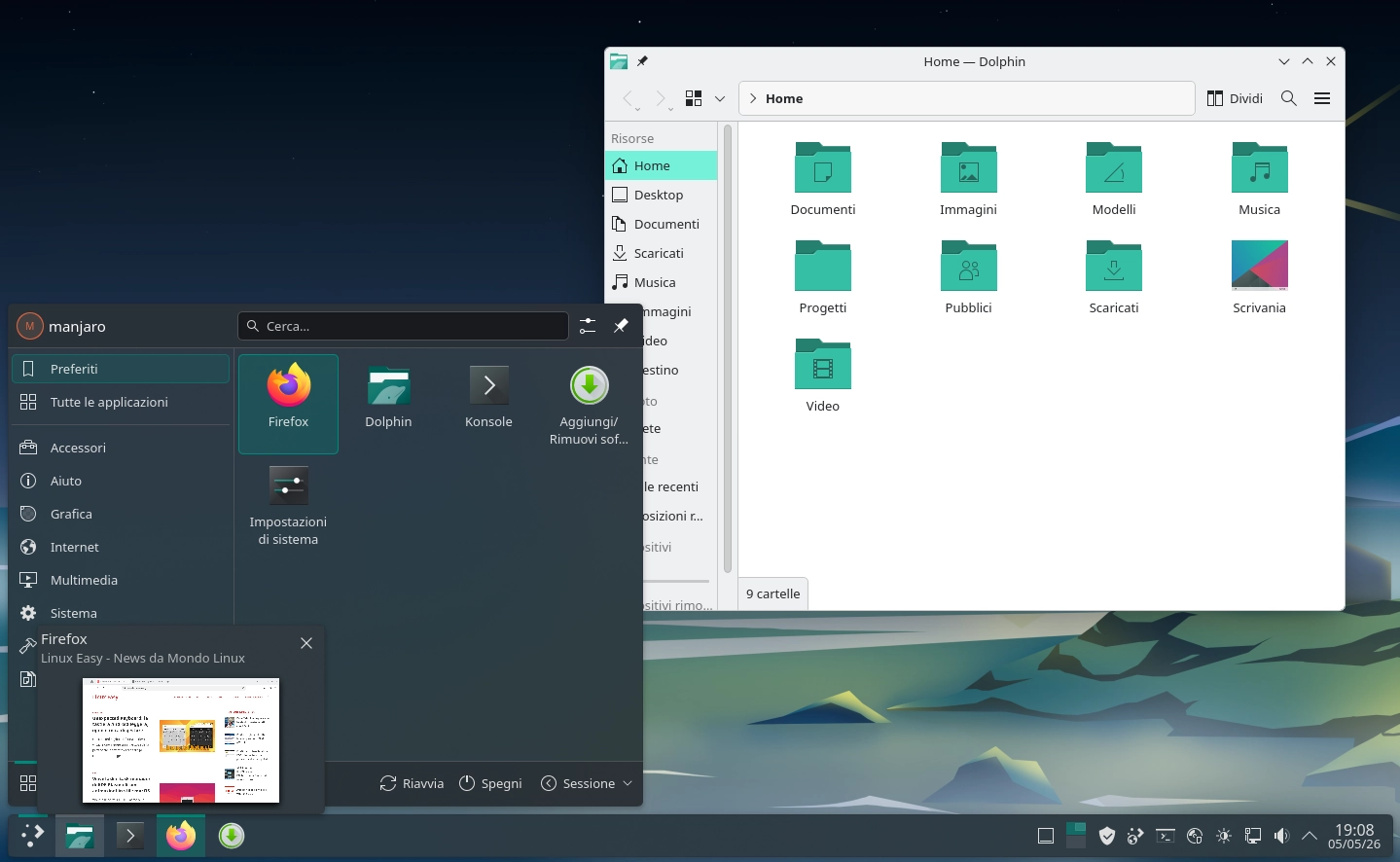Toggle Dividi split view in Dolphin

pos(1235,98)
